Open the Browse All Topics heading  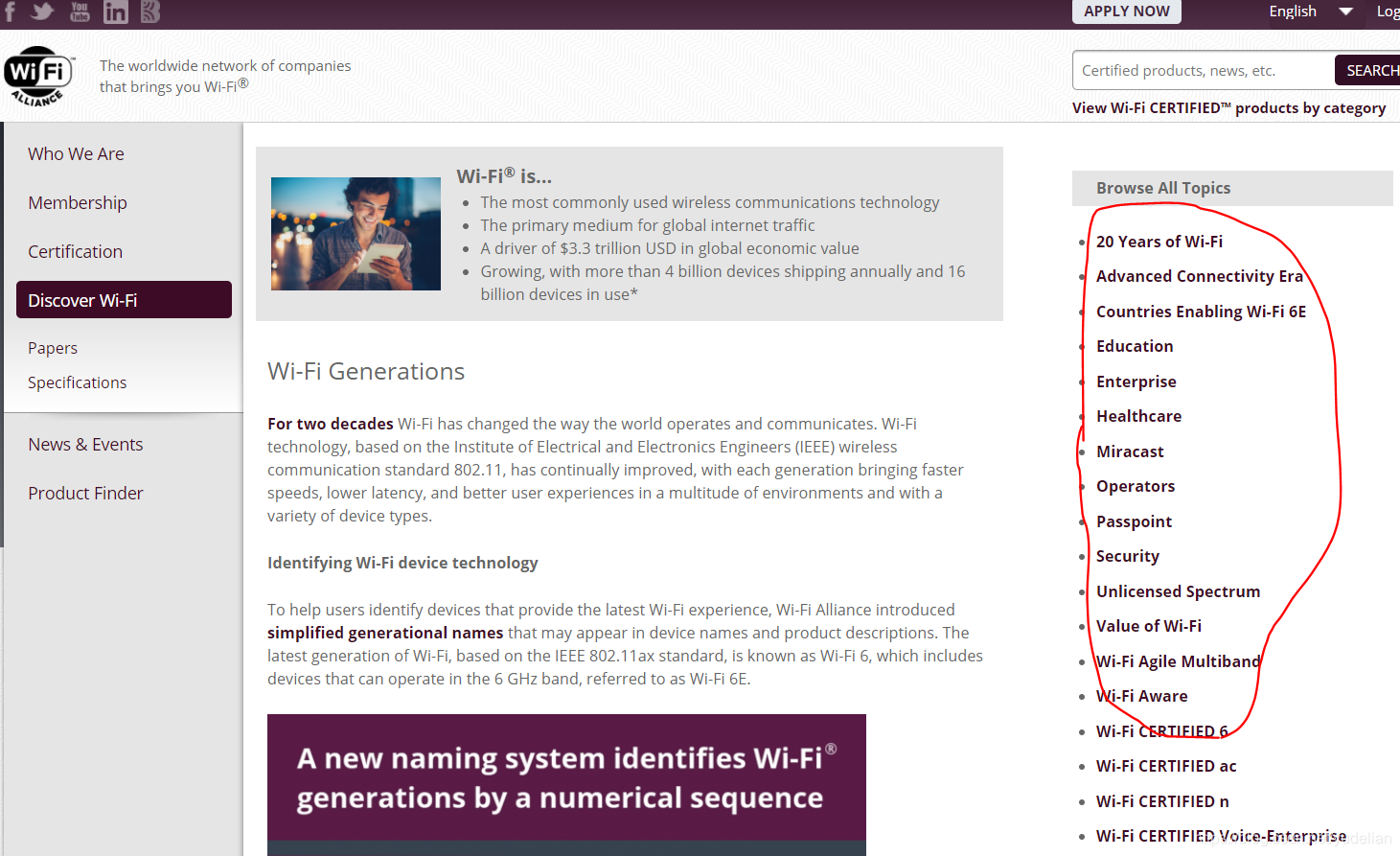1163,188
